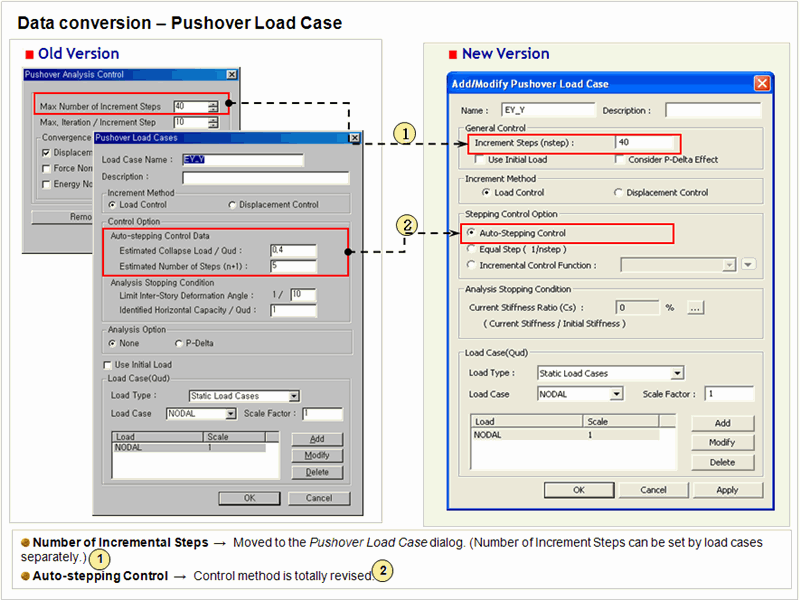The image size is (800, 600).
Task: Click Add button in old Pushover Load Cases
Action: (317, 439)
